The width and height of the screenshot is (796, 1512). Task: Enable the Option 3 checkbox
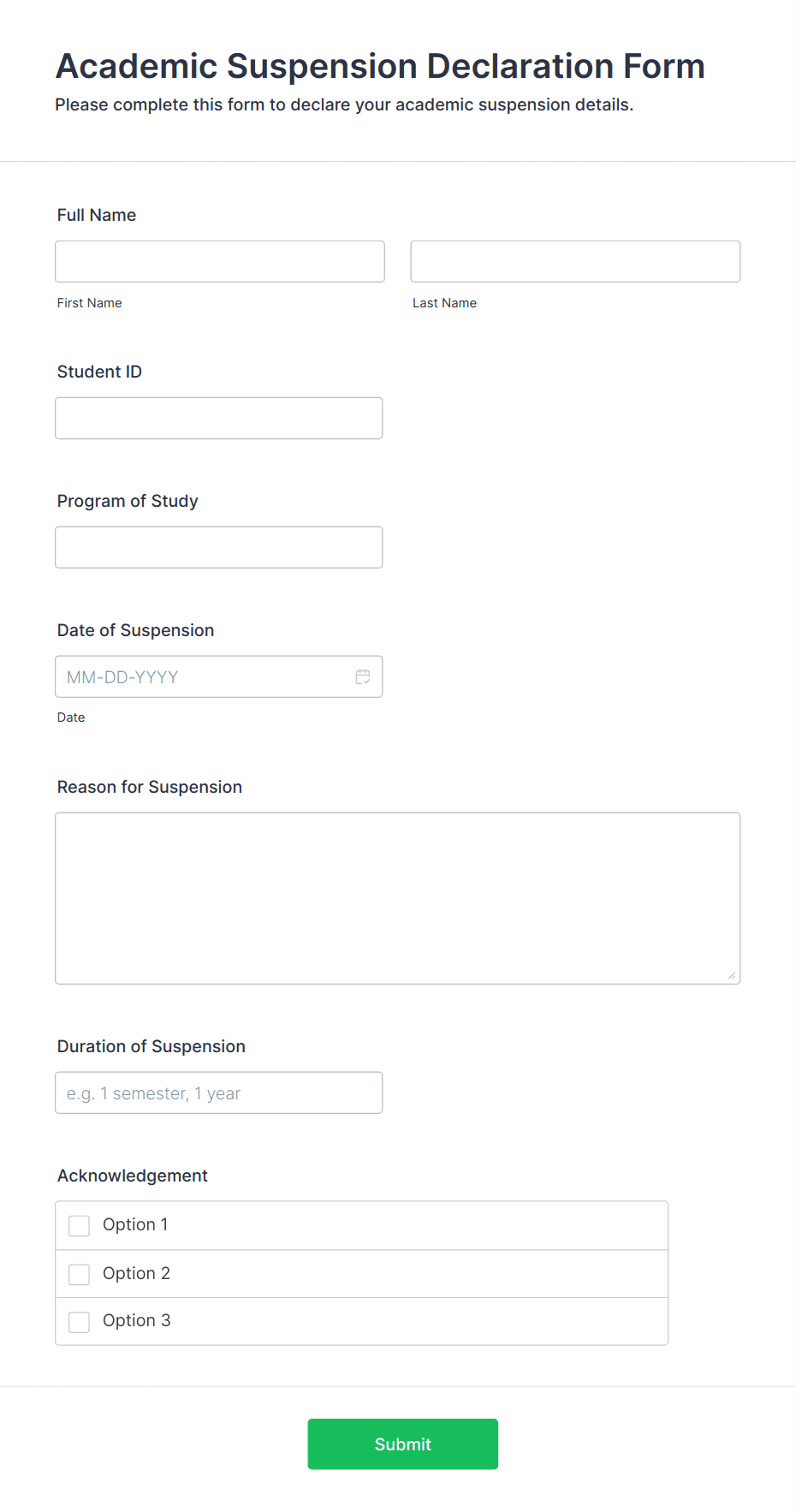coord(80,1321)
